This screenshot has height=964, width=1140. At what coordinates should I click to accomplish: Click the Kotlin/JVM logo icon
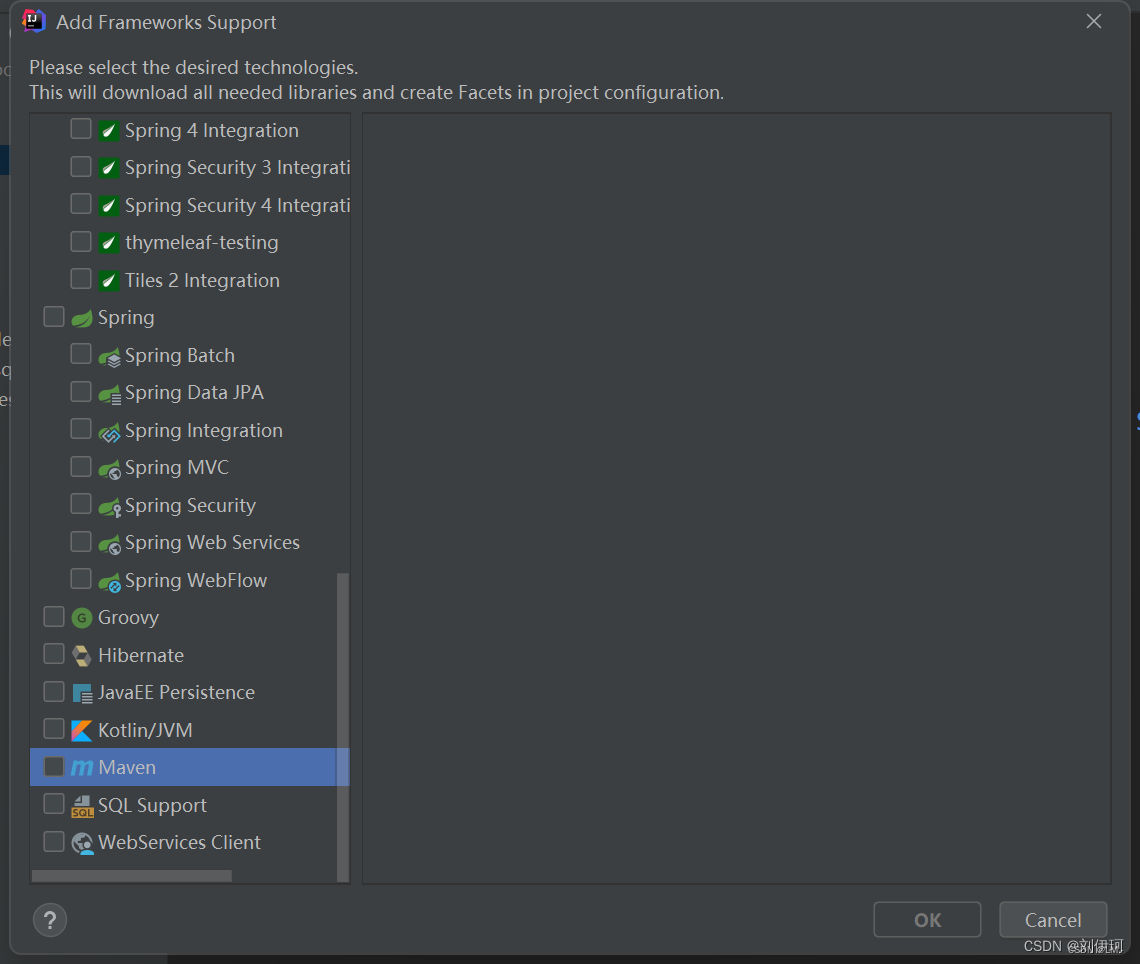[82, 731]
